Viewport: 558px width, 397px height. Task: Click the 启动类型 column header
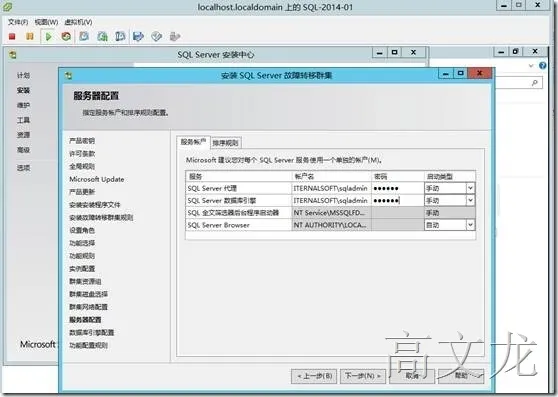(x=450, y=176)
